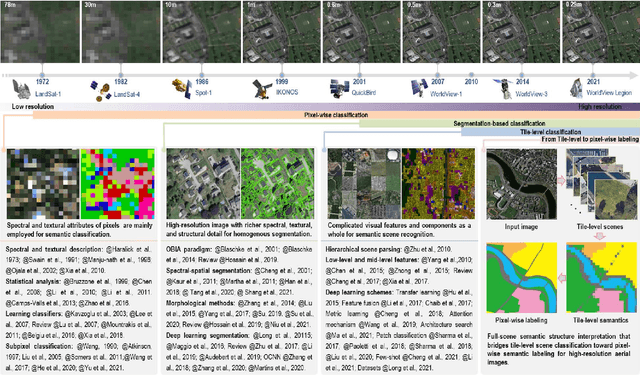Screen dimensions: 640x376
Task: Select the WorldView-3 satellite icon
Action: (504, 89)
